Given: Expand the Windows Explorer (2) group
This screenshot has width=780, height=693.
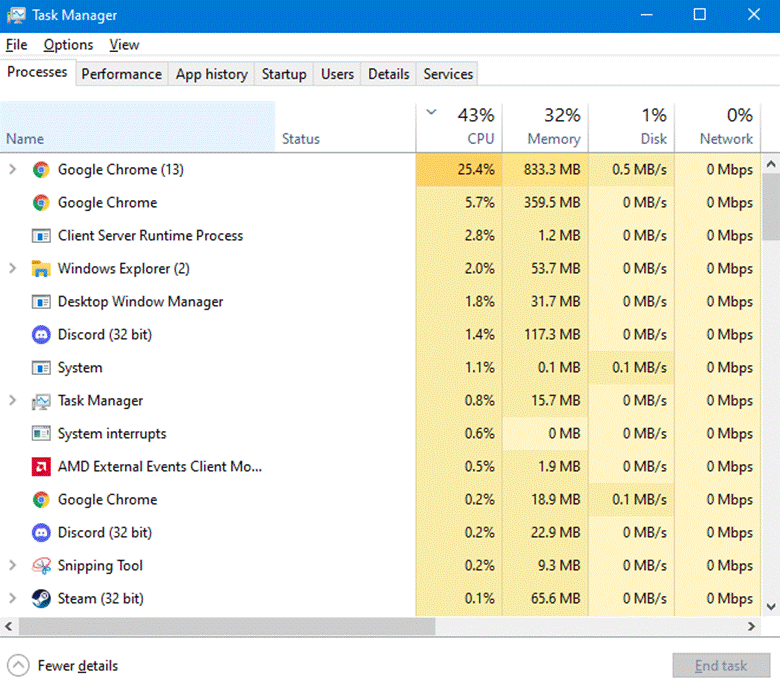Looking at the screenshot, I should (12, 269).
